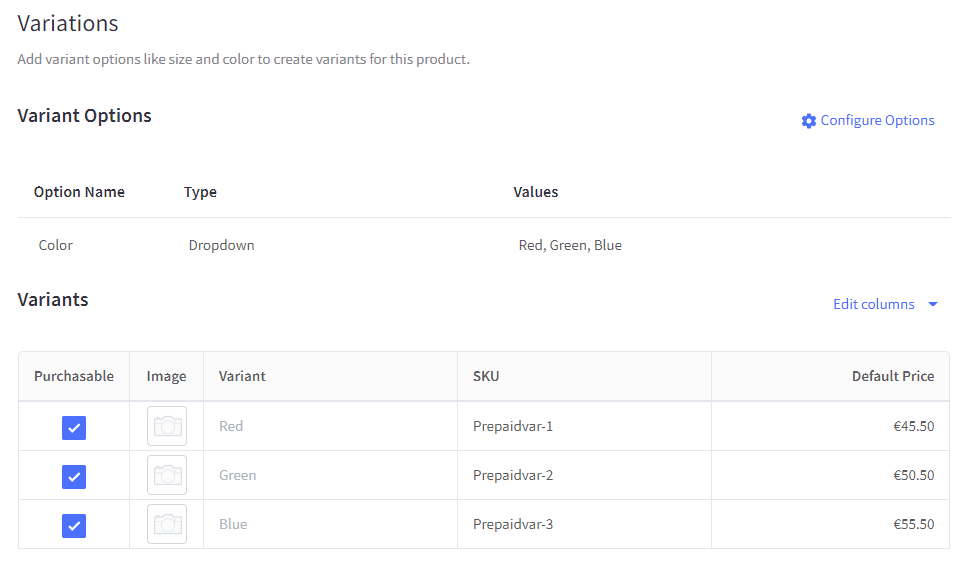The width and height of the screenshot is (970, 564).
Task: Click the Configure Options gear icon
Action: click(x=809, y=121)
